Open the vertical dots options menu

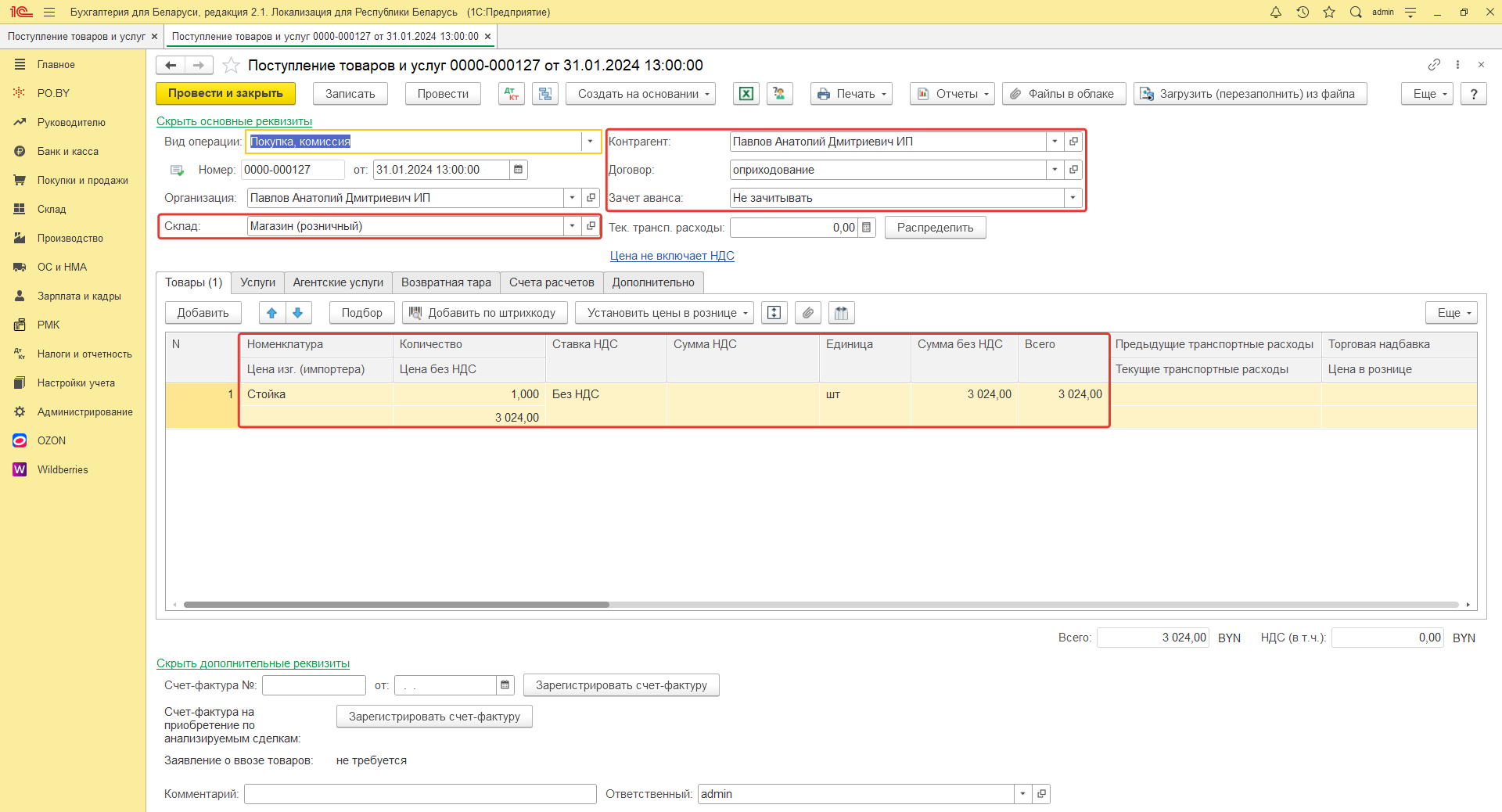tap(1457, 64)
